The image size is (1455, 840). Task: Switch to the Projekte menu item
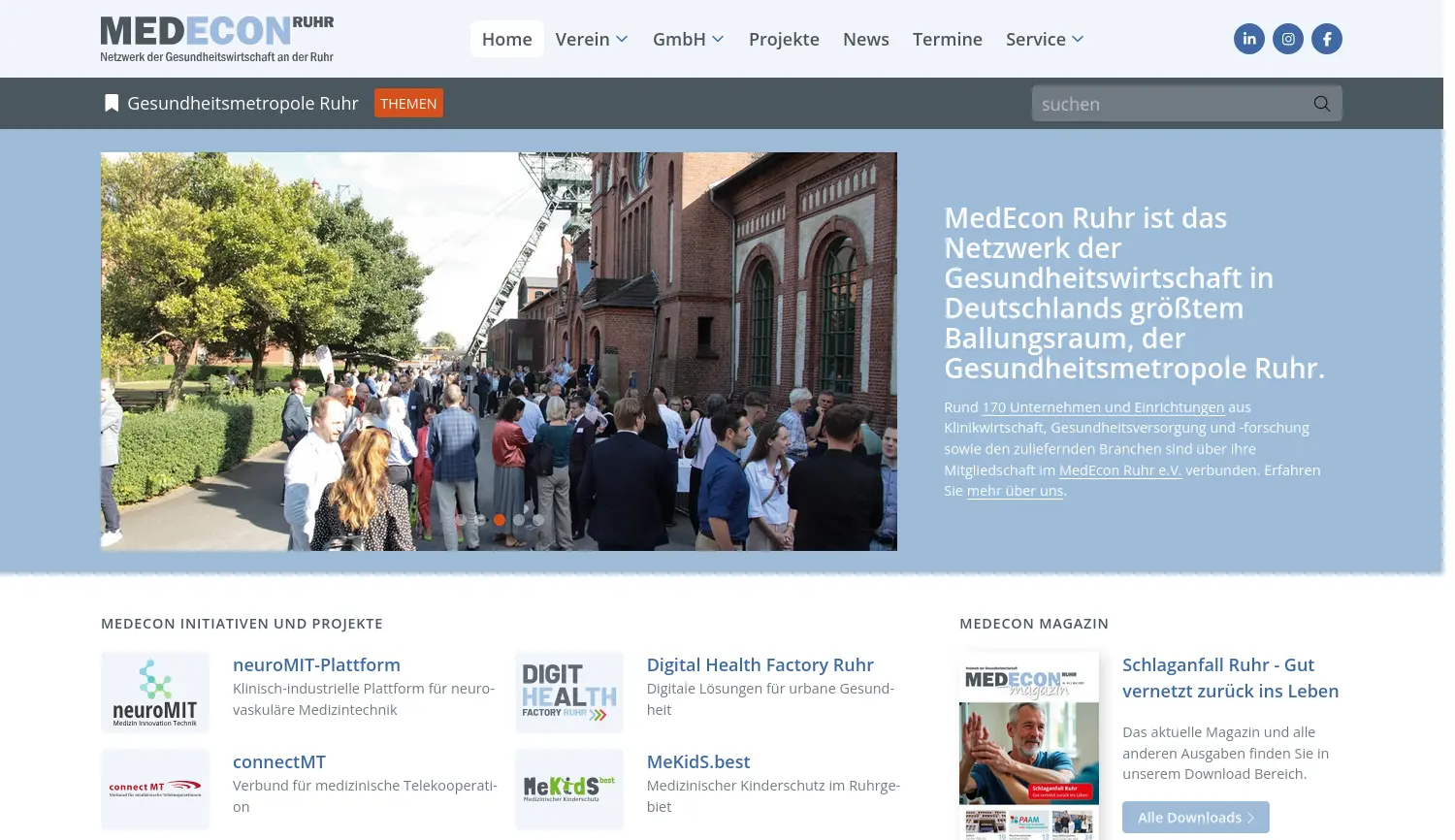[x=784, y=39]
